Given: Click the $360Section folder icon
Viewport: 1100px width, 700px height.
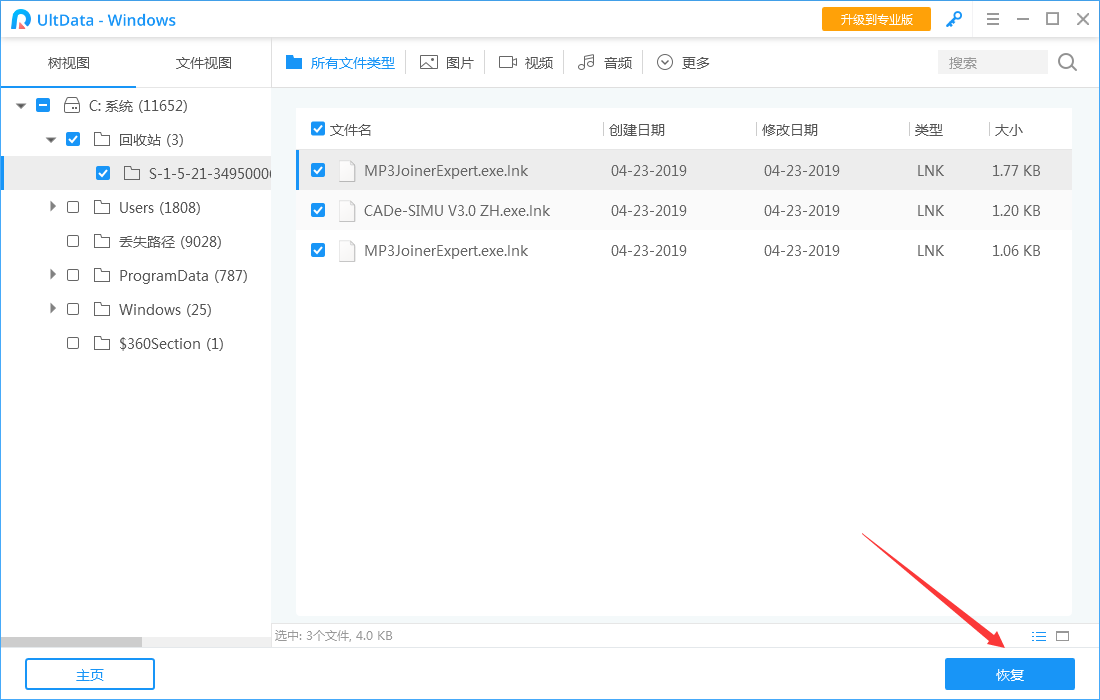Looking at the screenshot, I should 102,343.
